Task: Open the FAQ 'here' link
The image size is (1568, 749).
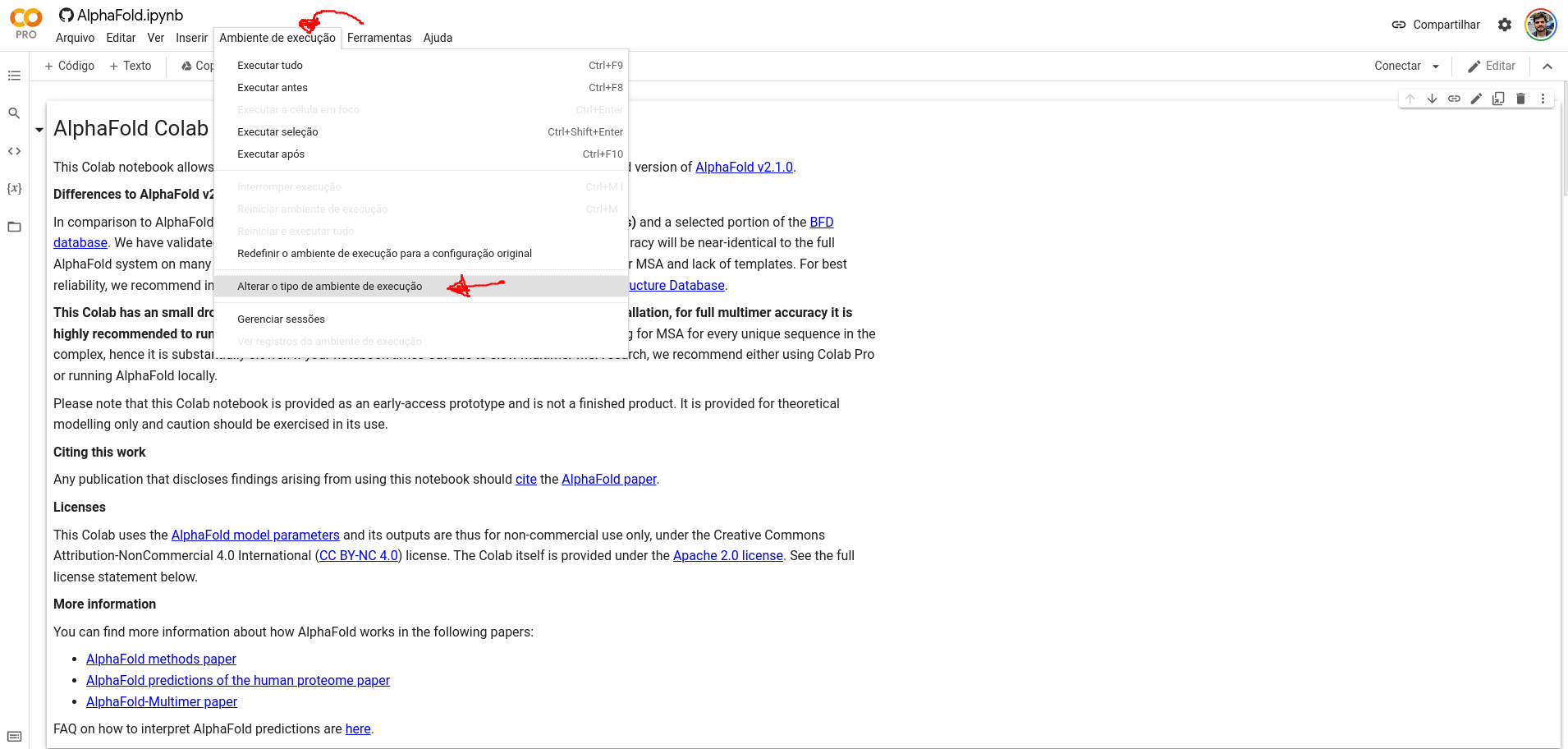Action: 358,729
